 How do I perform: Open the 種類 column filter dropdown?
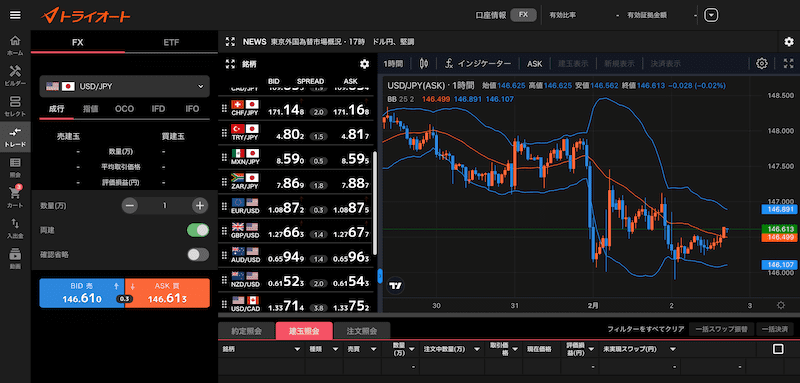(335, 349)
